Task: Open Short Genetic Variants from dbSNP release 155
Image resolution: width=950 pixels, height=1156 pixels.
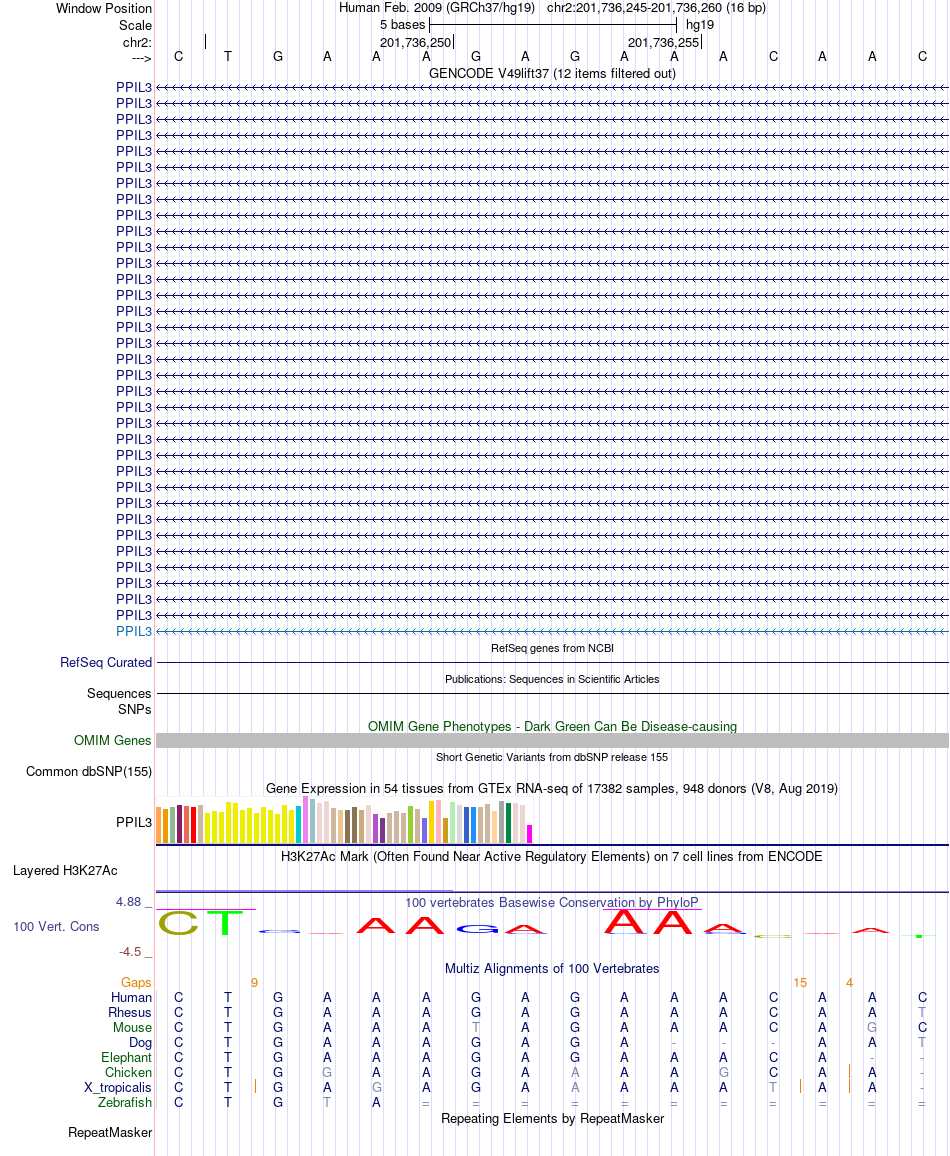Action: [552, 757]
